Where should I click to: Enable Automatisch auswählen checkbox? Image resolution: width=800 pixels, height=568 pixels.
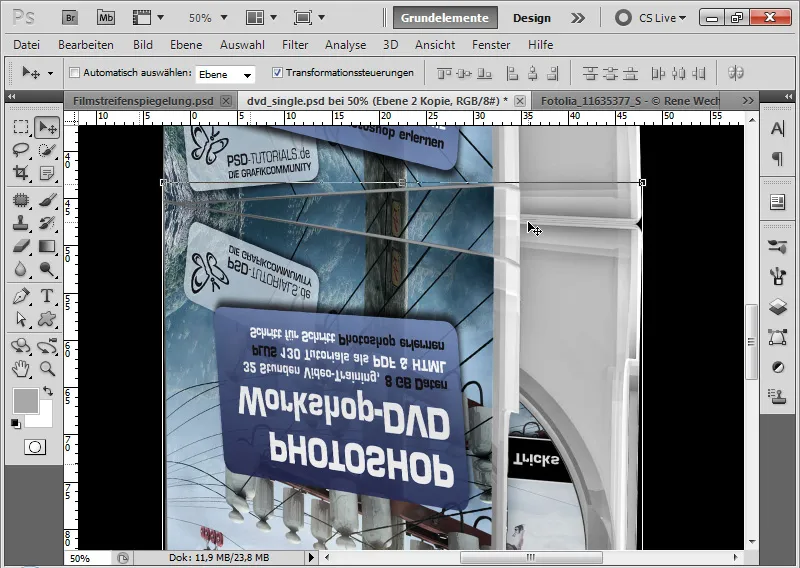tap(74, 72)
